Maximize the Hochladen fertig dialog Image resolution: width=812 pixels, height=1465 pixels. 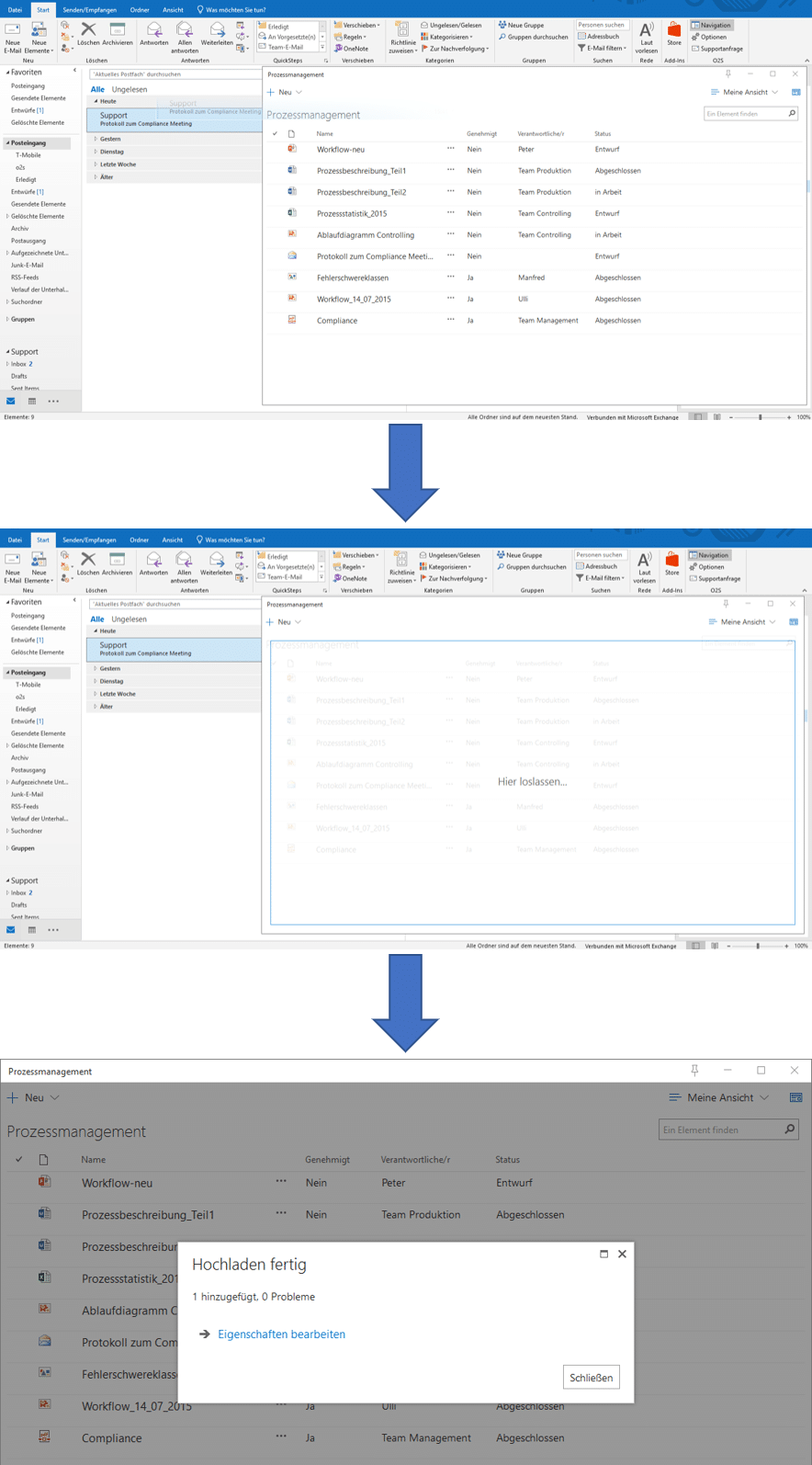point(603,1254)
